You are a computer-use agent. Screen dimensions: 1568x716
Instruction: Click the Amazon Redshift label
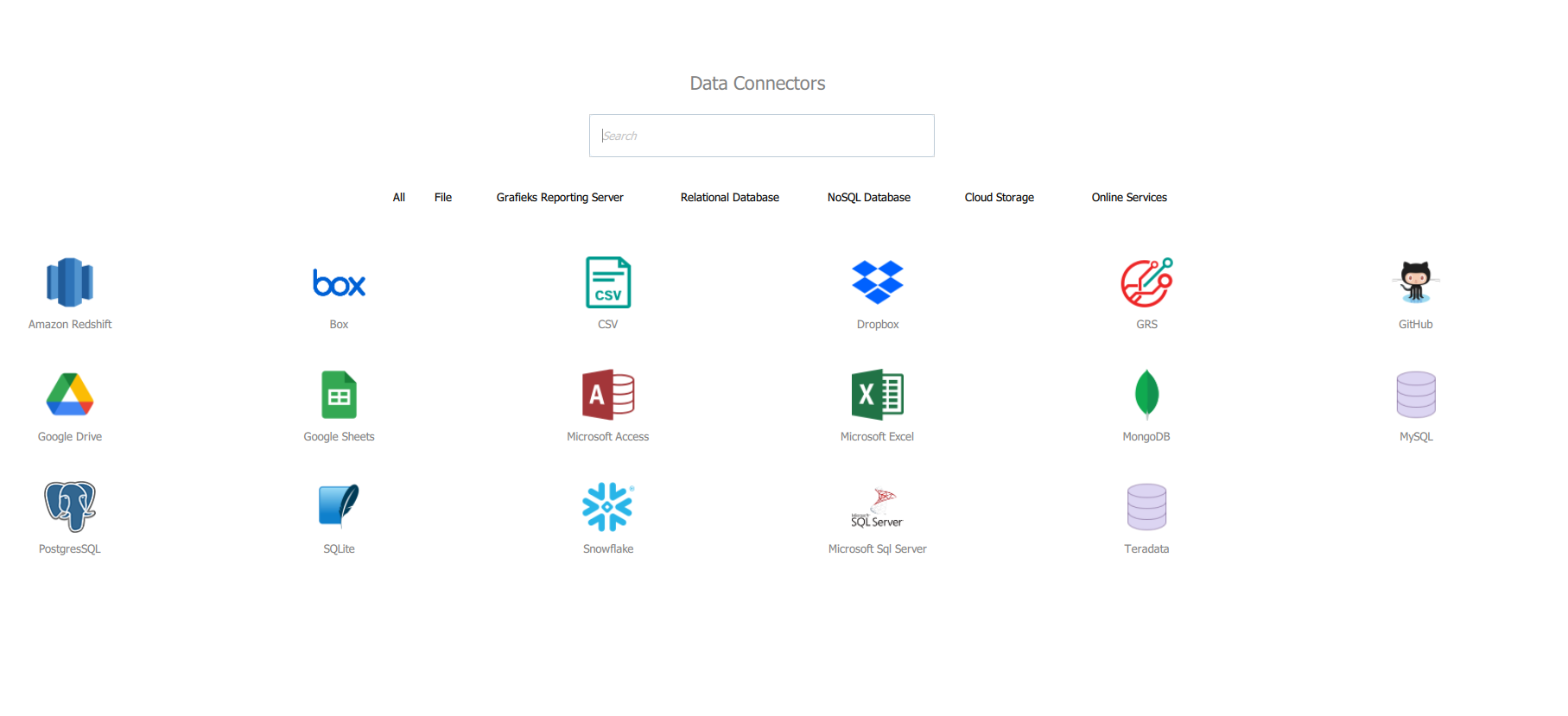[x=70, y=325]
